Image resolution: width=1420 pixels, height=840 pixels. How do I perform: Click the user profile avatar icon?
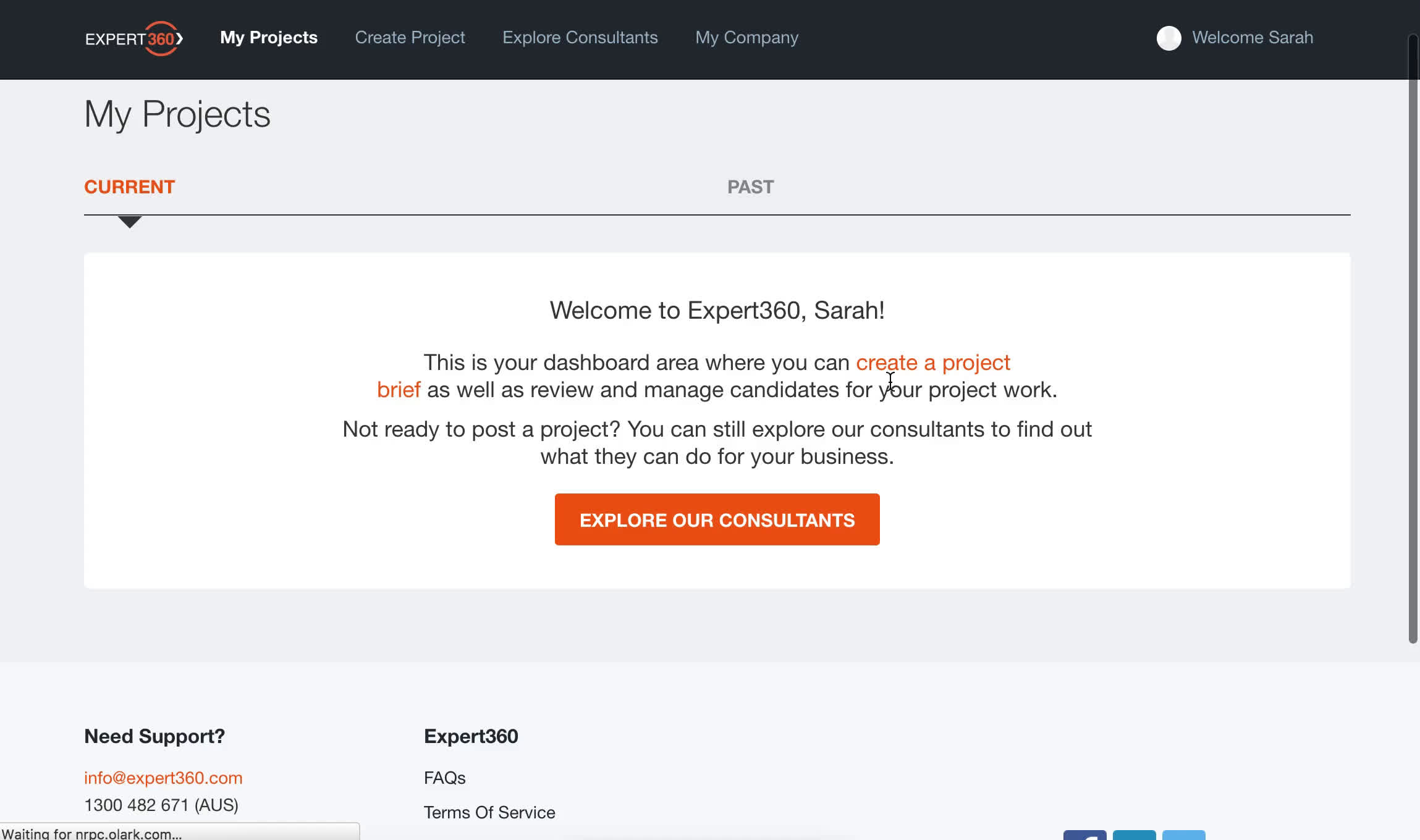(1169, 38)
